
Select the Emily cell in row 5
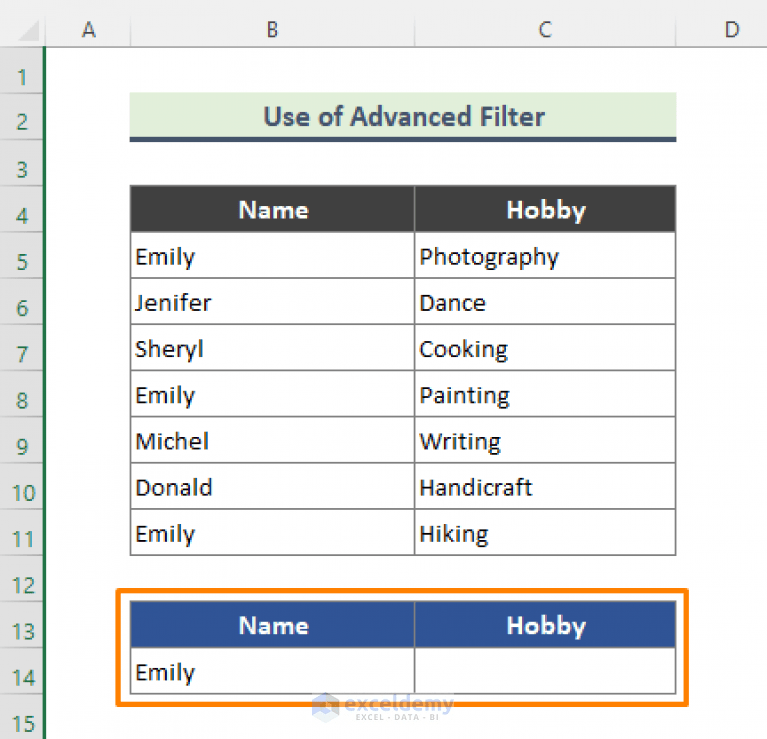click(272, 256)
